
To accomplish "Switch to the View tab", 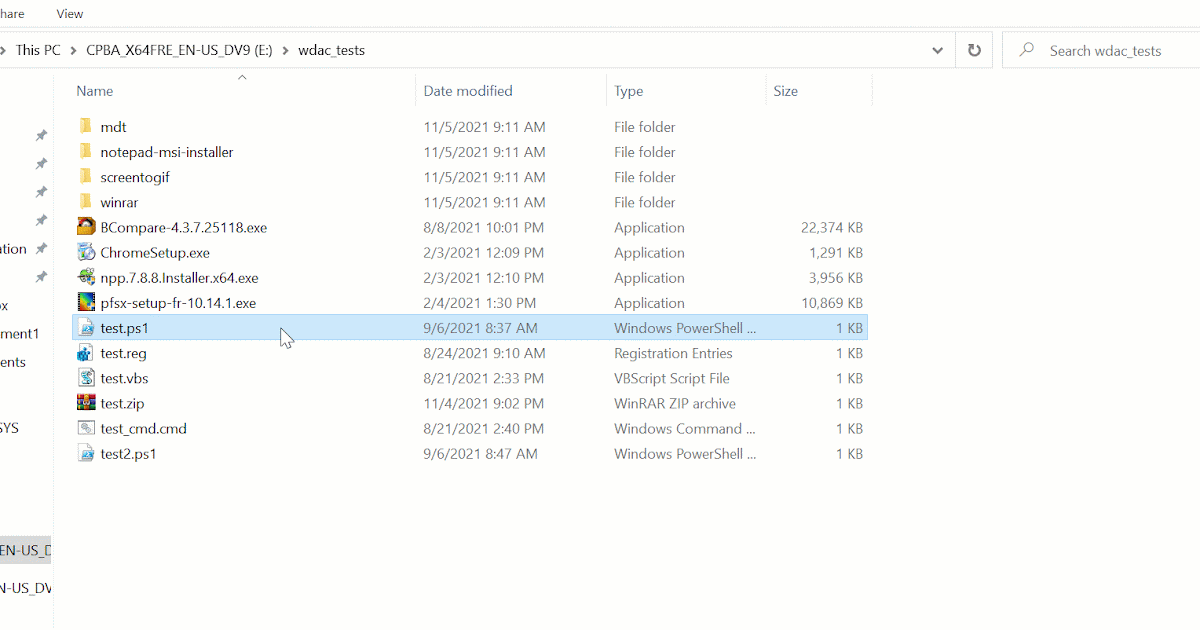I will [69, 13].
